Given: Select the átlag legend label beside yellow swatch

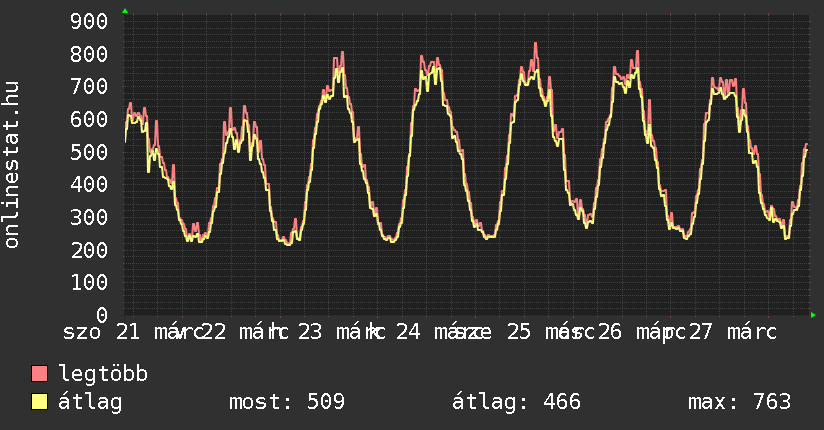Looking at the screenshot, I should [x=90, y=402].
